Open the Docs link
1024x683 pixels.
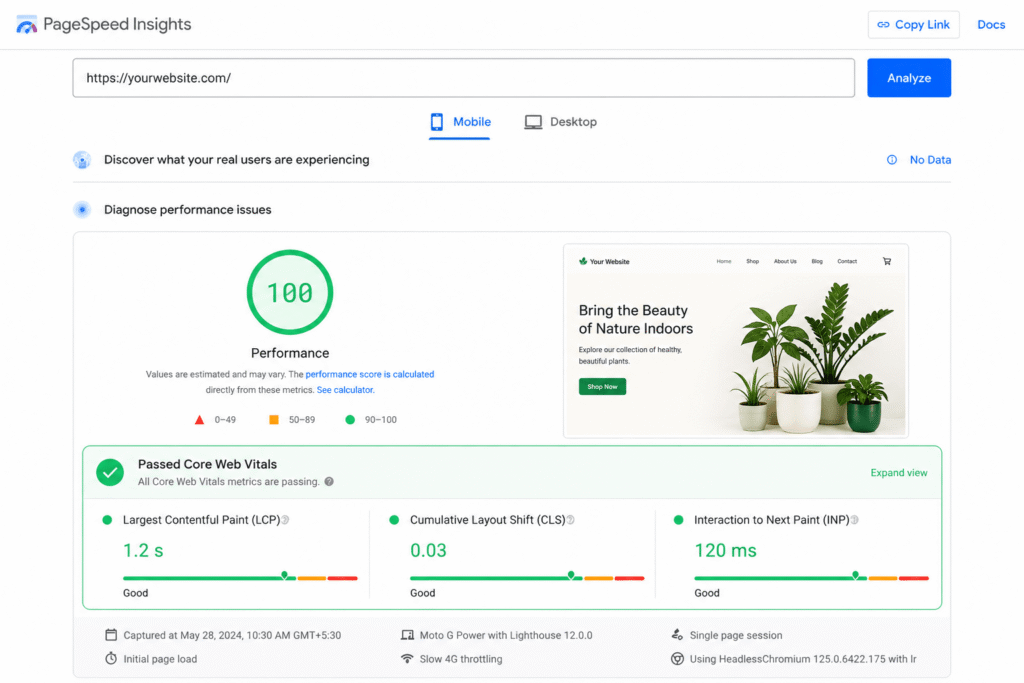pos(991,25)
